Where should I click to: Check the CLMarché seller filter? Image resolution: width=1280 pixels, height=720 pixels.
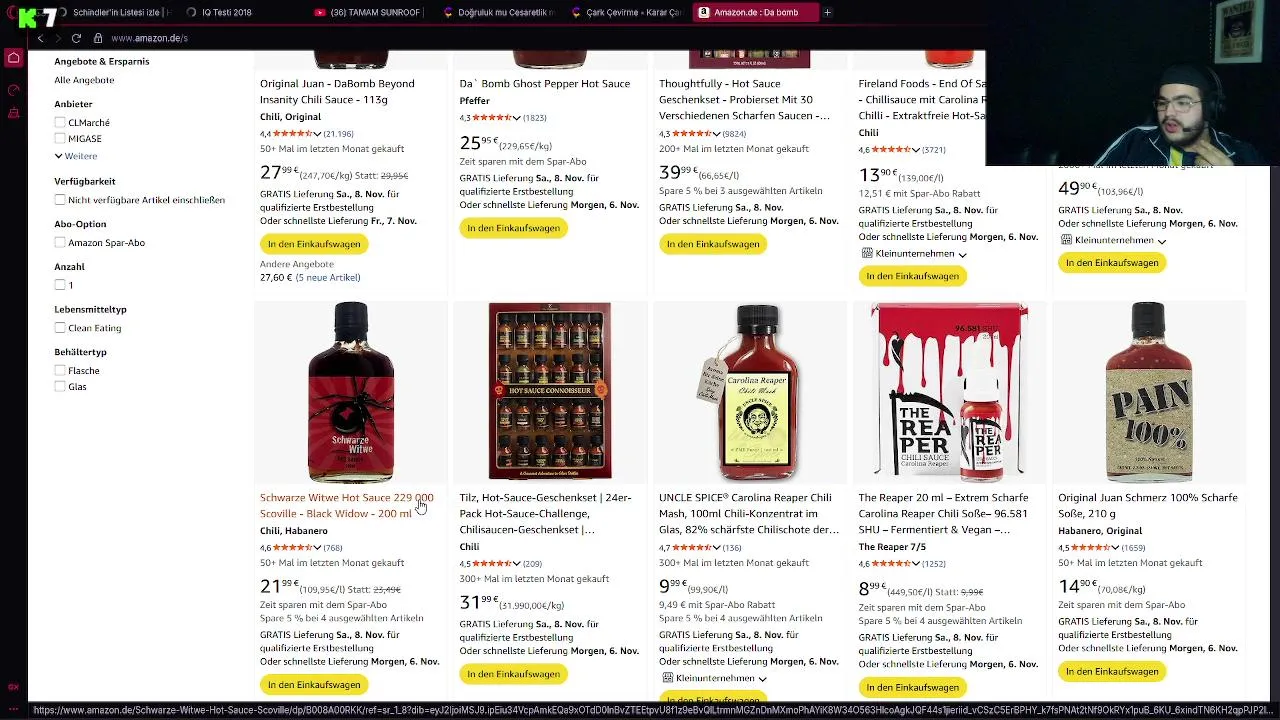[60, 122]
